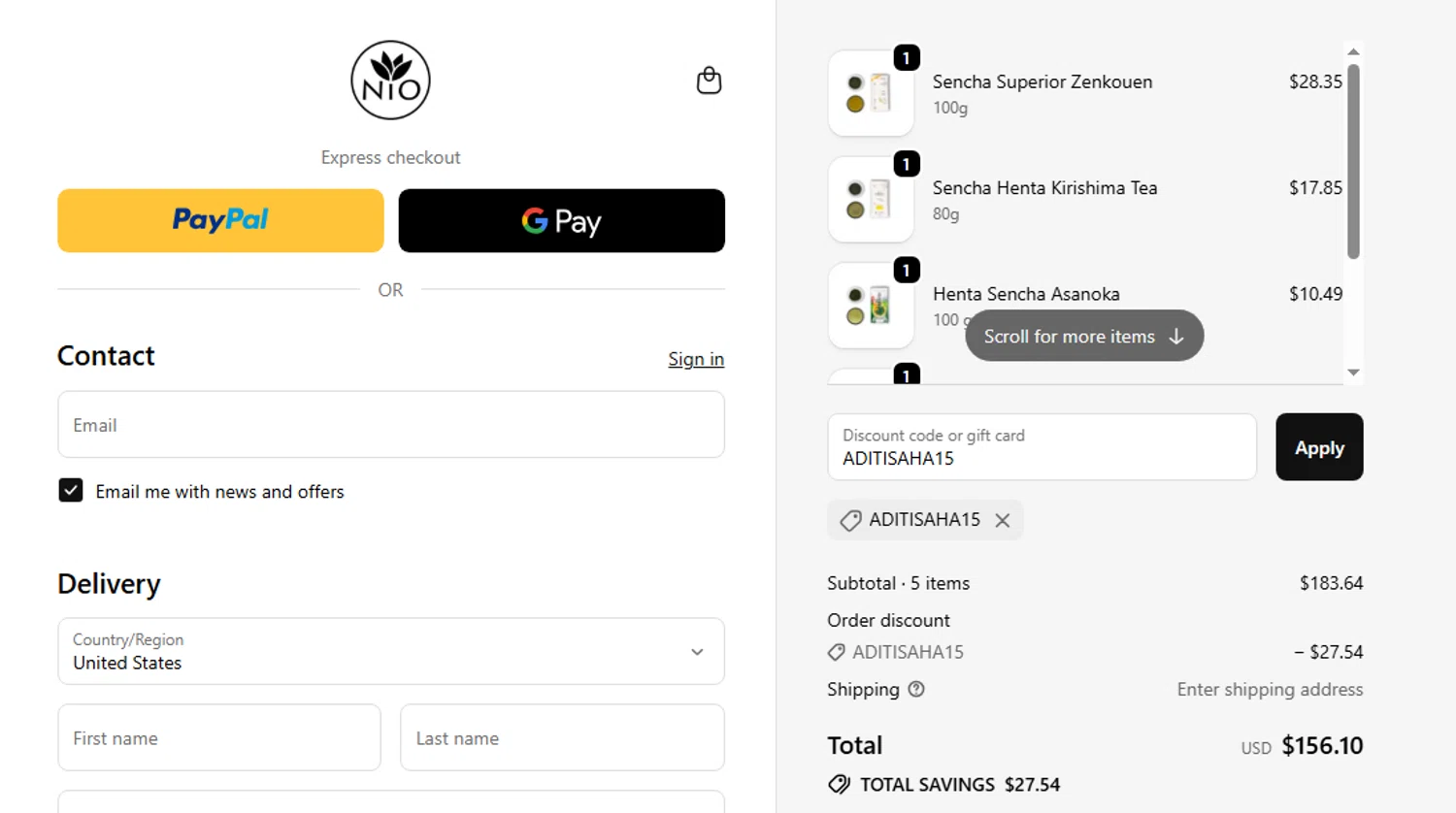Click the $10.49 item price
Screen dimensions: 1456x813
pos(1315,294)
